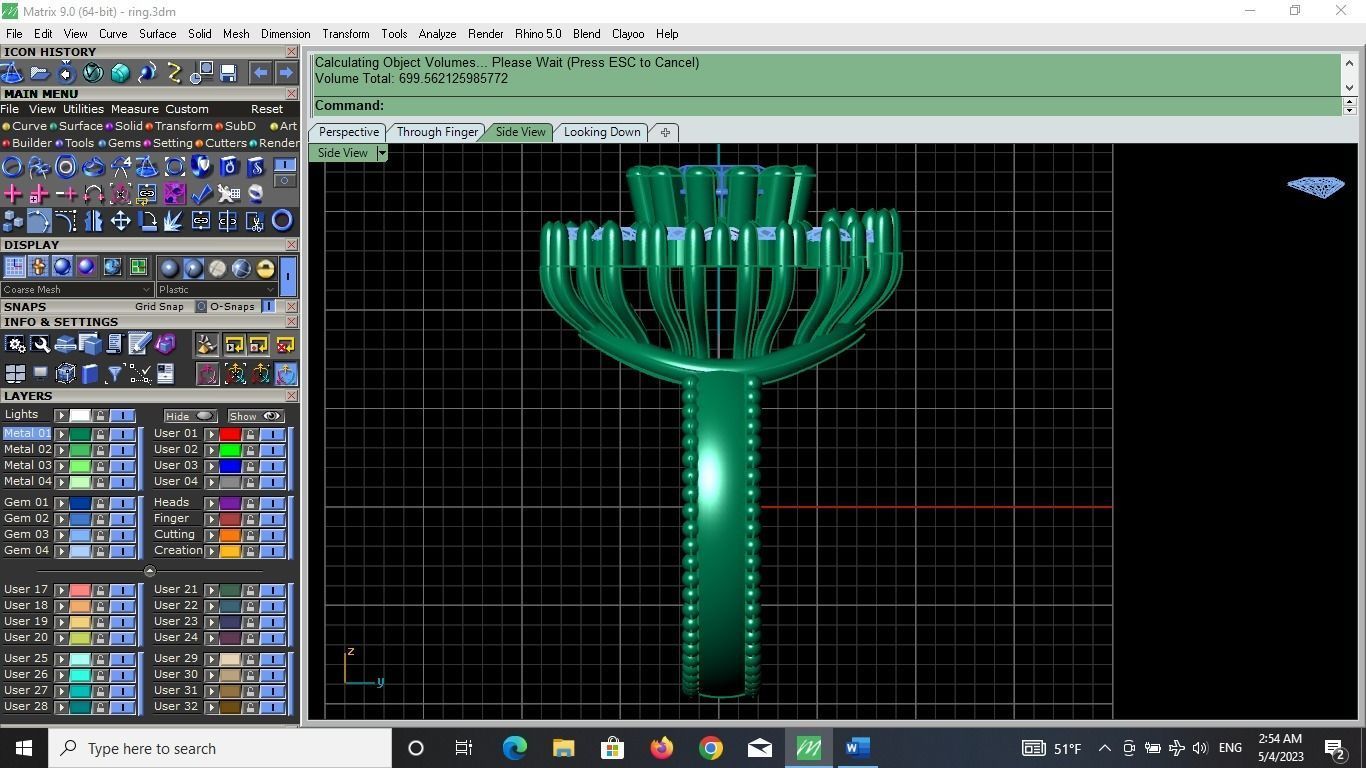
Task: Open the gears settings icon in Info & Settings
Action: point(15,344)
